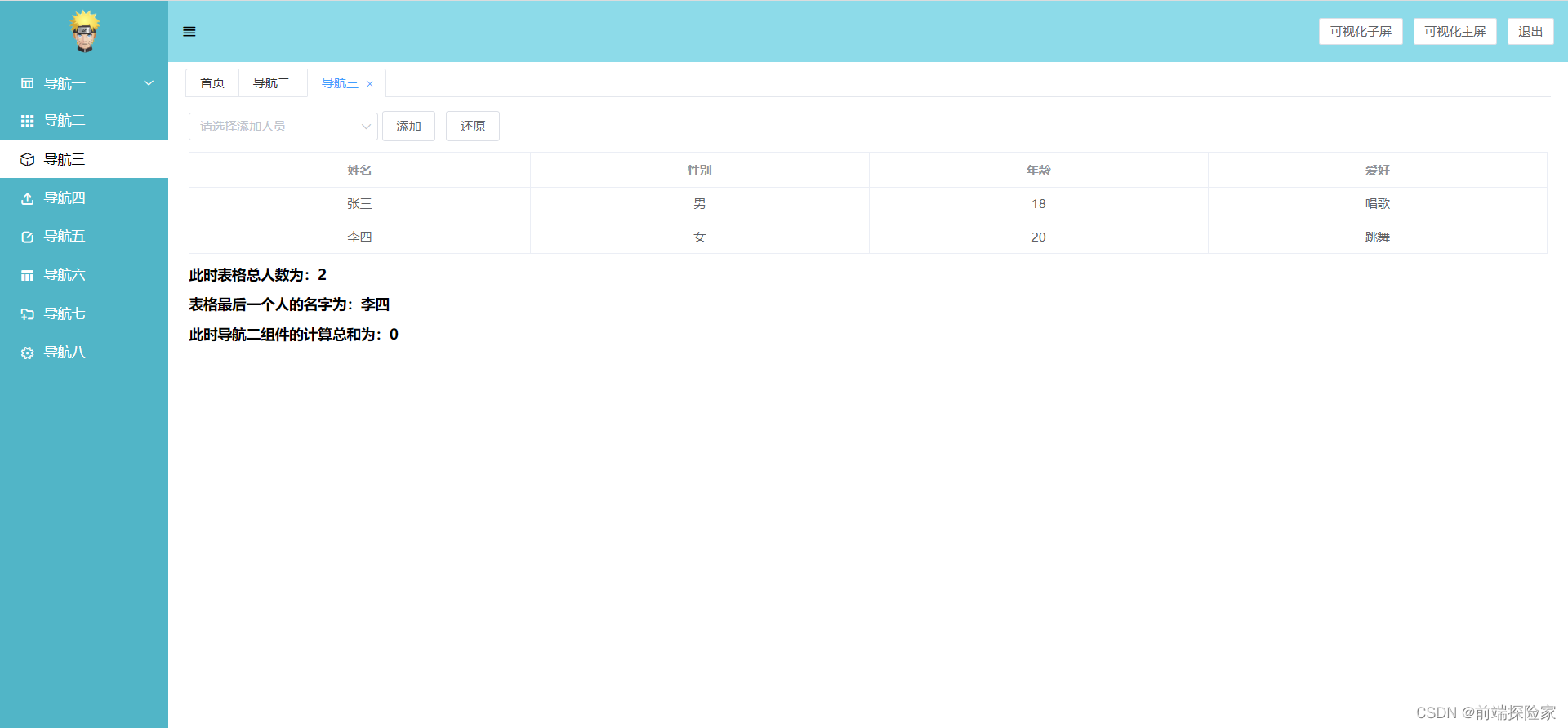The width and height of the screenshot is (1568, 728).
Task: Click the 姓名 column header
Action: (359, 170)
